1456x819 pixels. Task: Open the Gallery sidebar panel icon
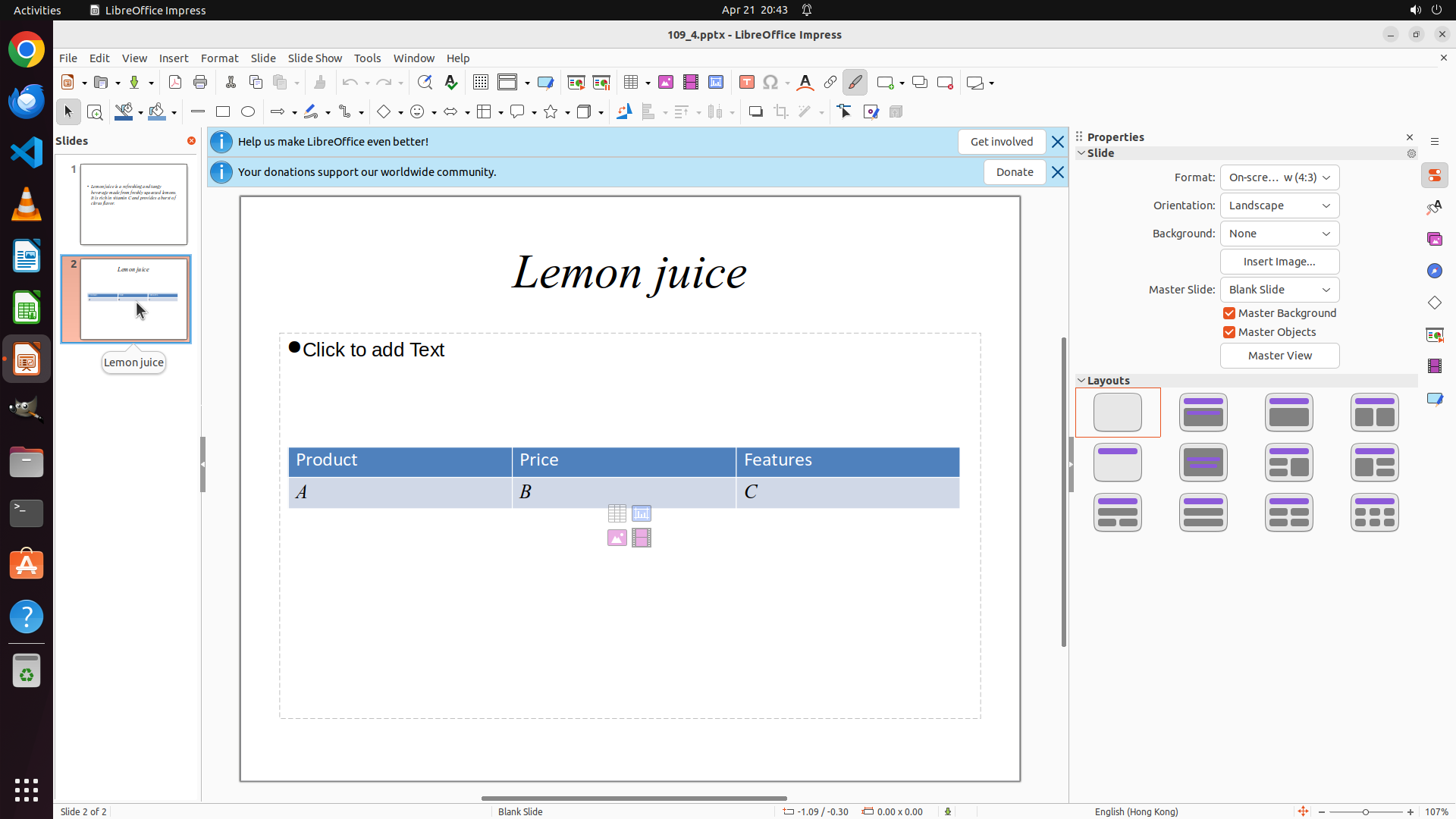click(x=1434, y=240)
